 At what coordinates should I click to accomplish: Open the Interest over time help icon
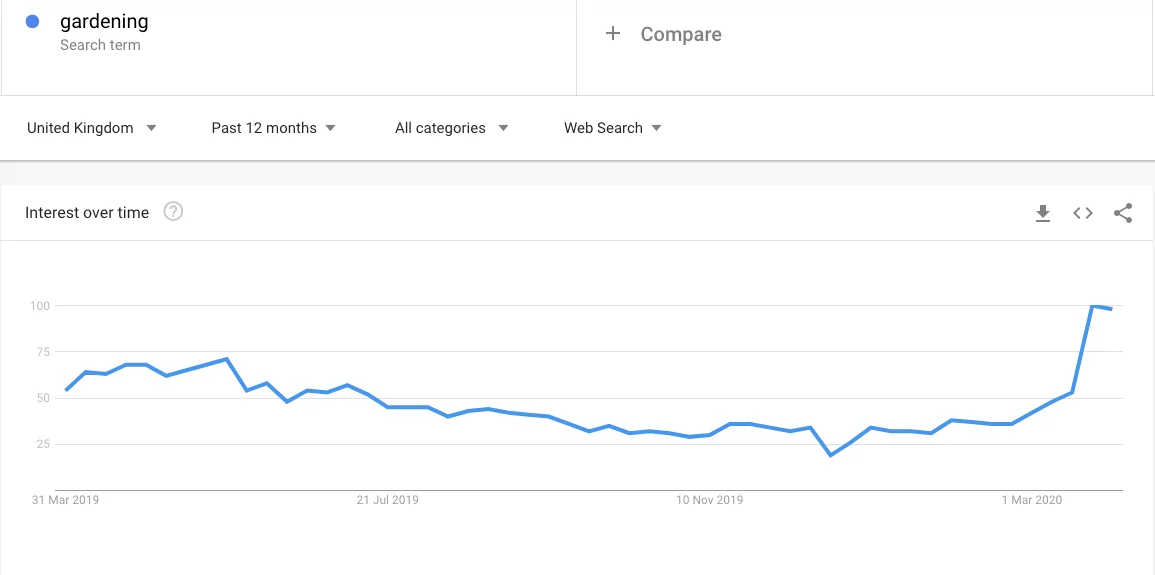click(x=173, y=212)
